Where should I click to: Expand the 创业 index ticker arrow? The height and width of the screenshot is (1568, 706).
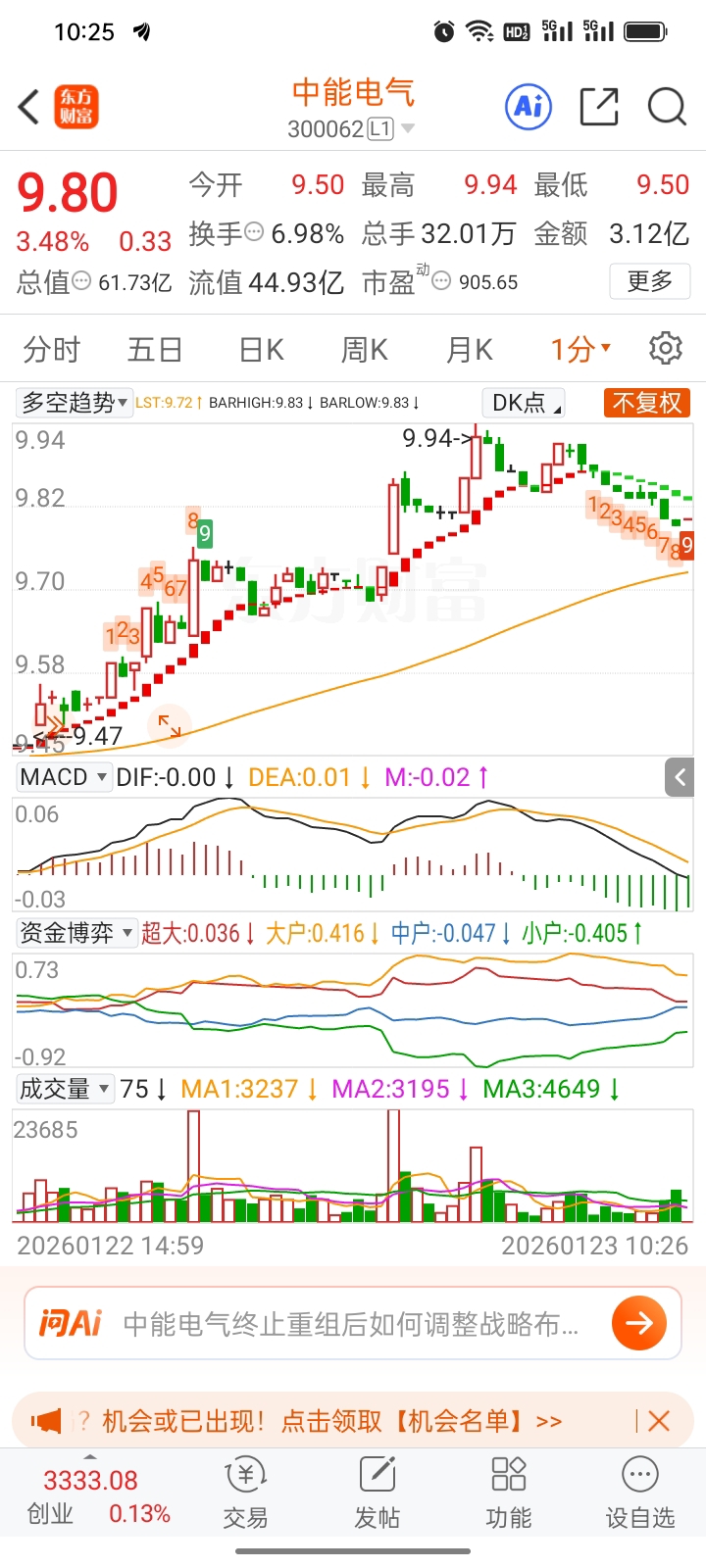tap(90, 1457)
